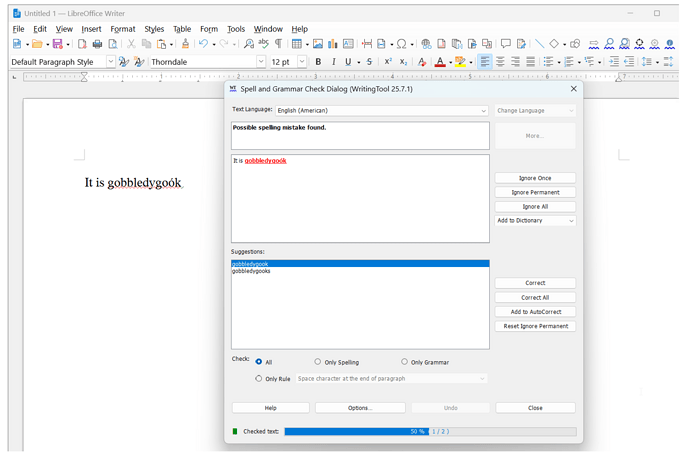
Task: Toggle Align Right paragraph button
Action: (515, 62)
